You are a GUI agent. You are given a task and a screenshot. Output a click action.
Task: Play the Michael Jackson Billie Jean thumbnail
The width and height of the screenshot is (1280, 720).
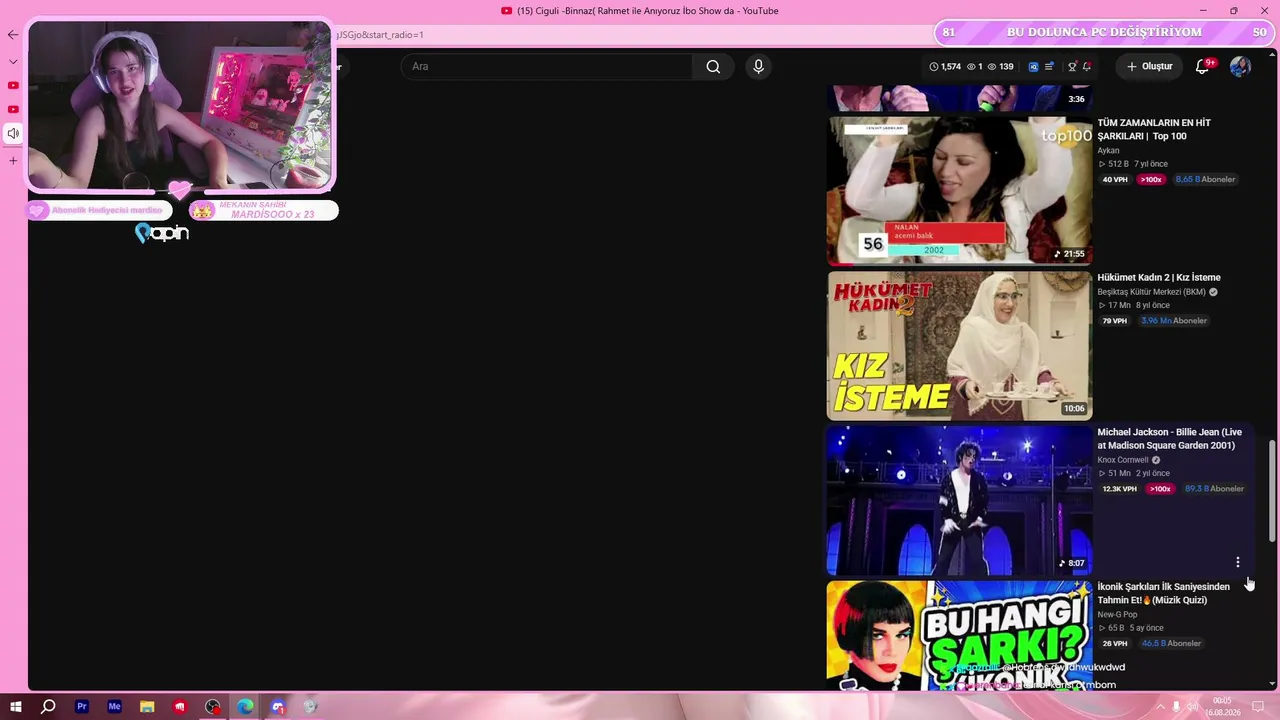(959, 501)
